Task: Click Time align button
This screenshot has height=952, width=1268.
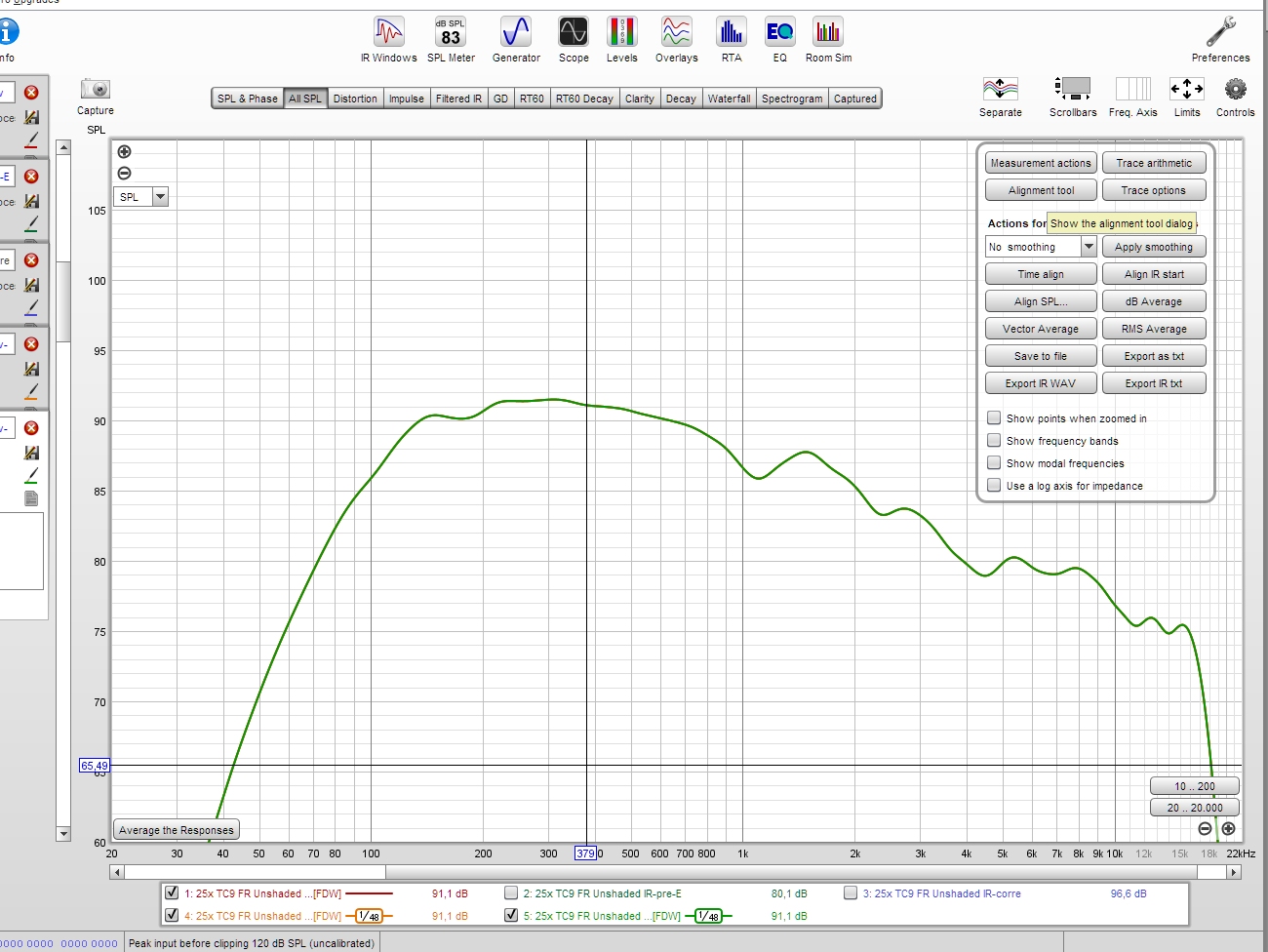Action: [x=1041, y=274]
